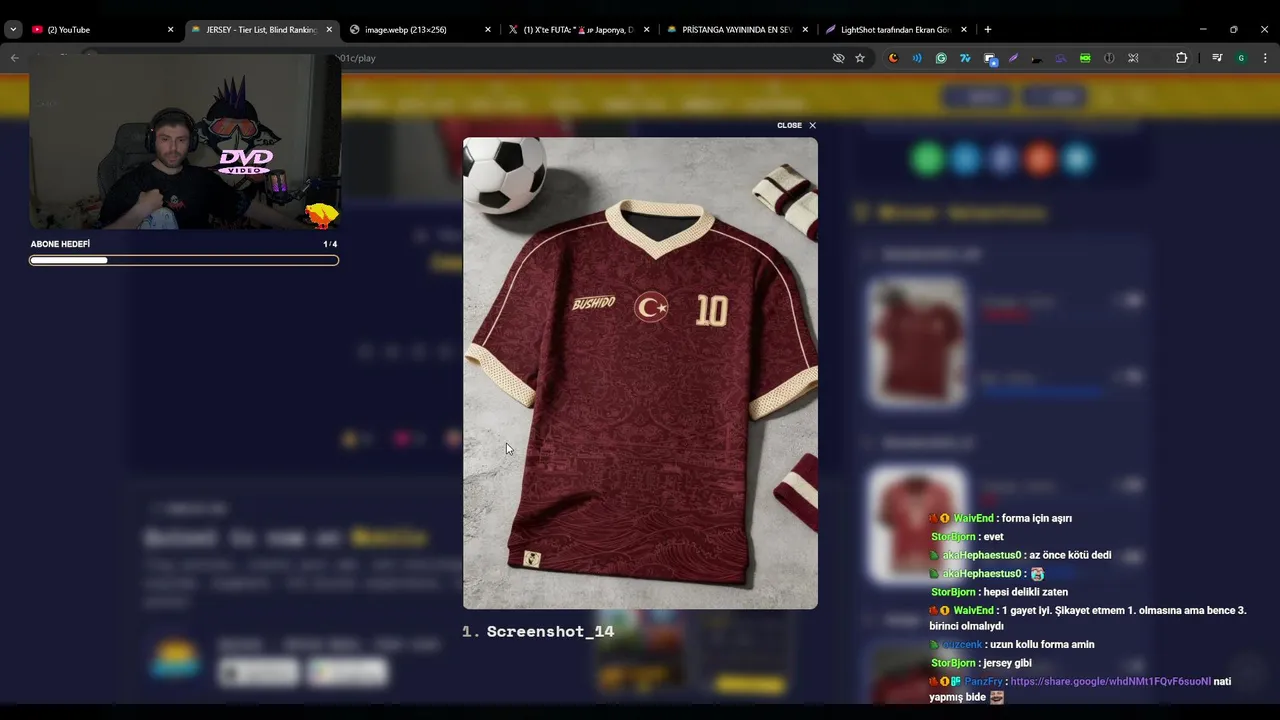The width and height of the screenshot is (1280, 720).
Task: Open the tab search dropdown arrow
Action: (x=13, y=30)
